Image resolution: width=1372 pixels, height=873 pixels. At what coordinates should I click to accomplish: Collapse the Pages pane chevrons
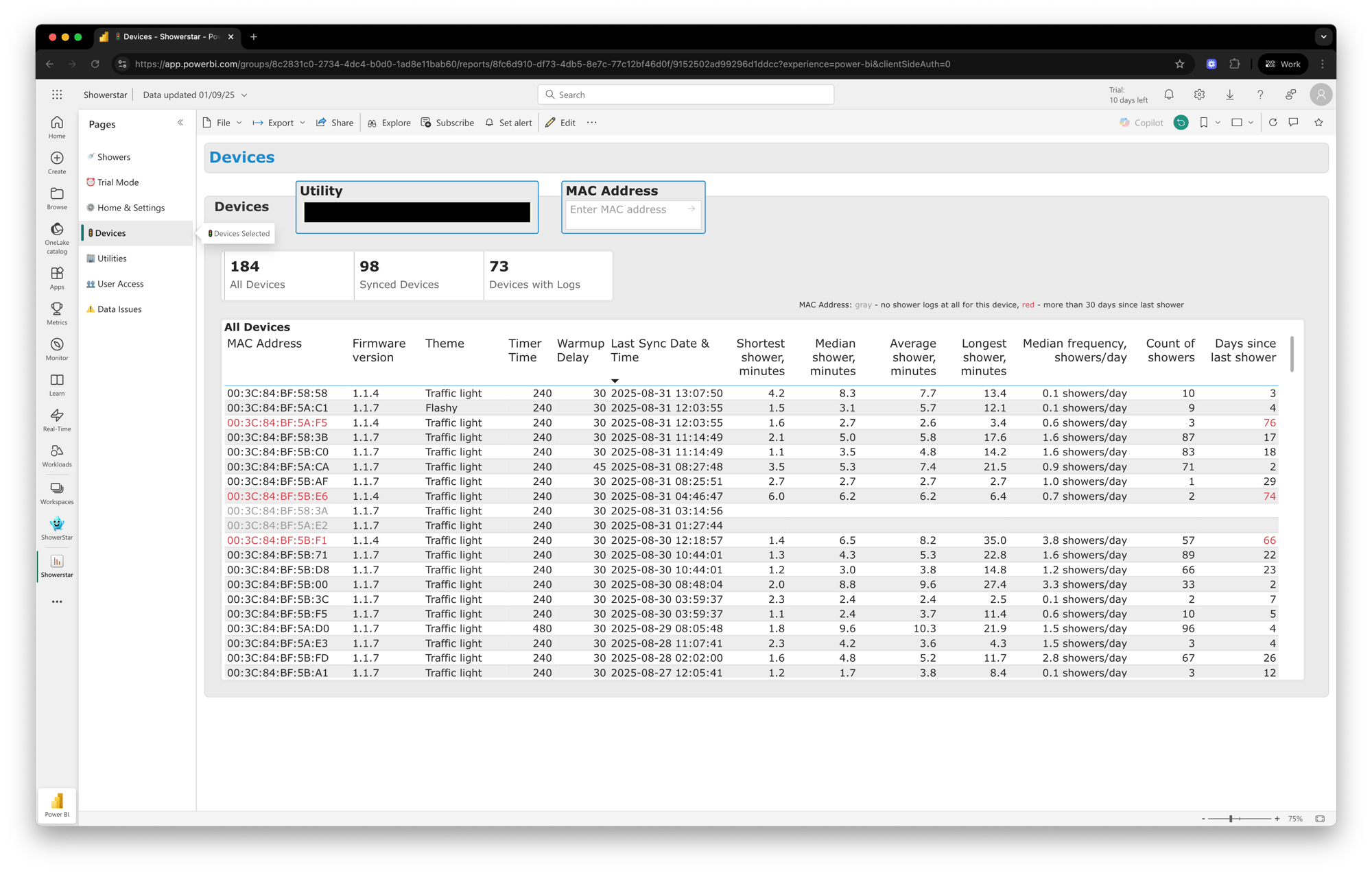180,123
